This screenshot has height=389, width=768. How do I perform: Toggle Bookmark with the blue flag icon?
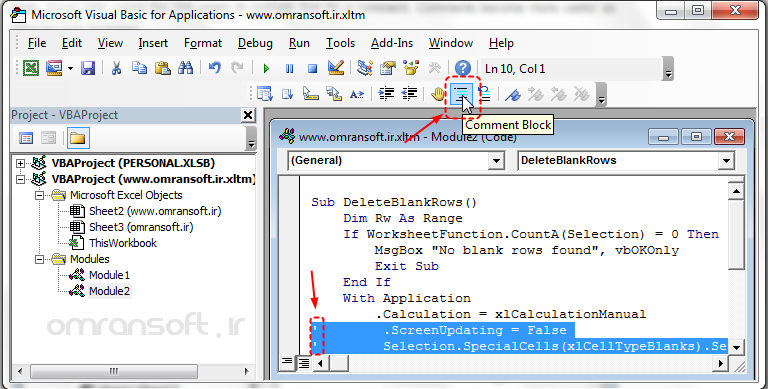513,94
